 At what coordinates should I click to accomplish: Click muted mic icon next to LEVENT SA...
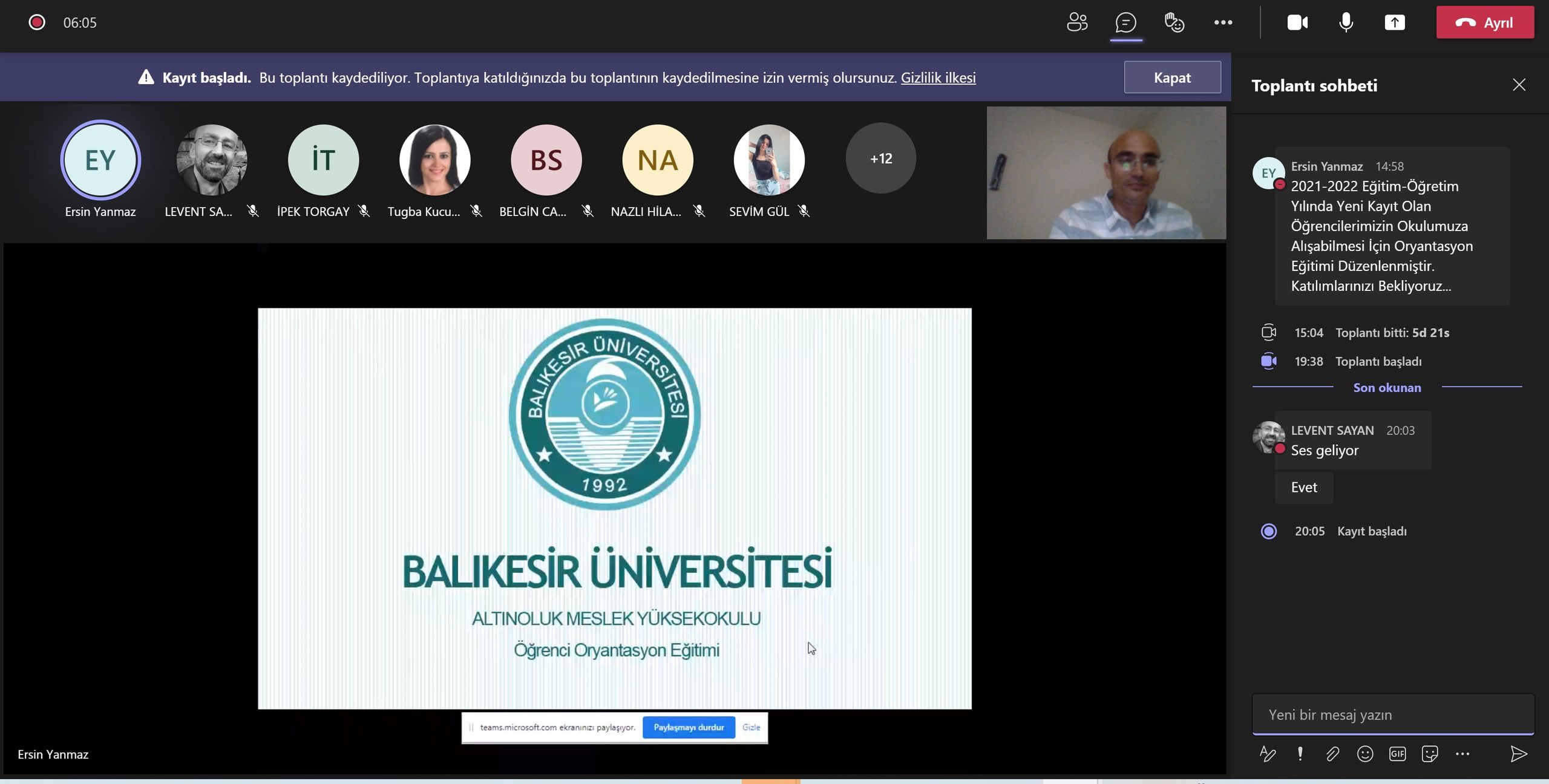253,211
